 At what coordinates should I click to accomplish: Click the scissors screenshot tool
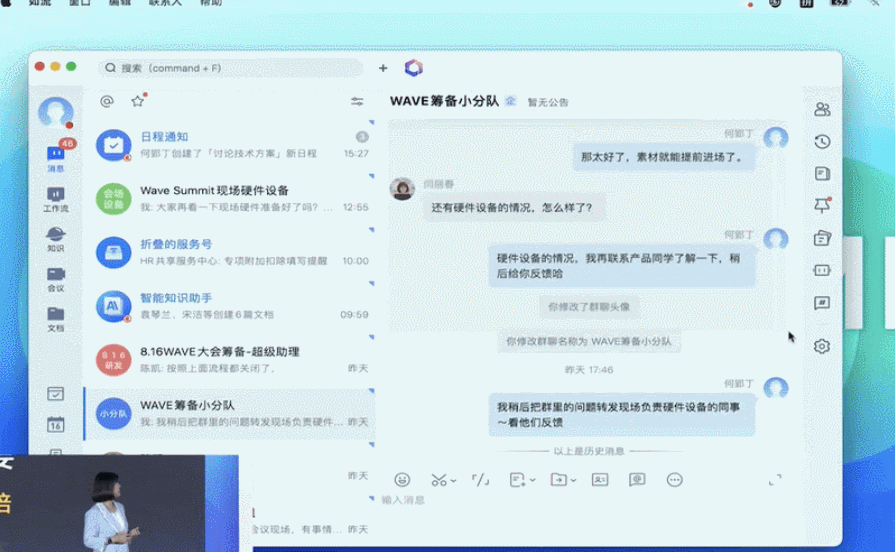click(x=439, y=480)
